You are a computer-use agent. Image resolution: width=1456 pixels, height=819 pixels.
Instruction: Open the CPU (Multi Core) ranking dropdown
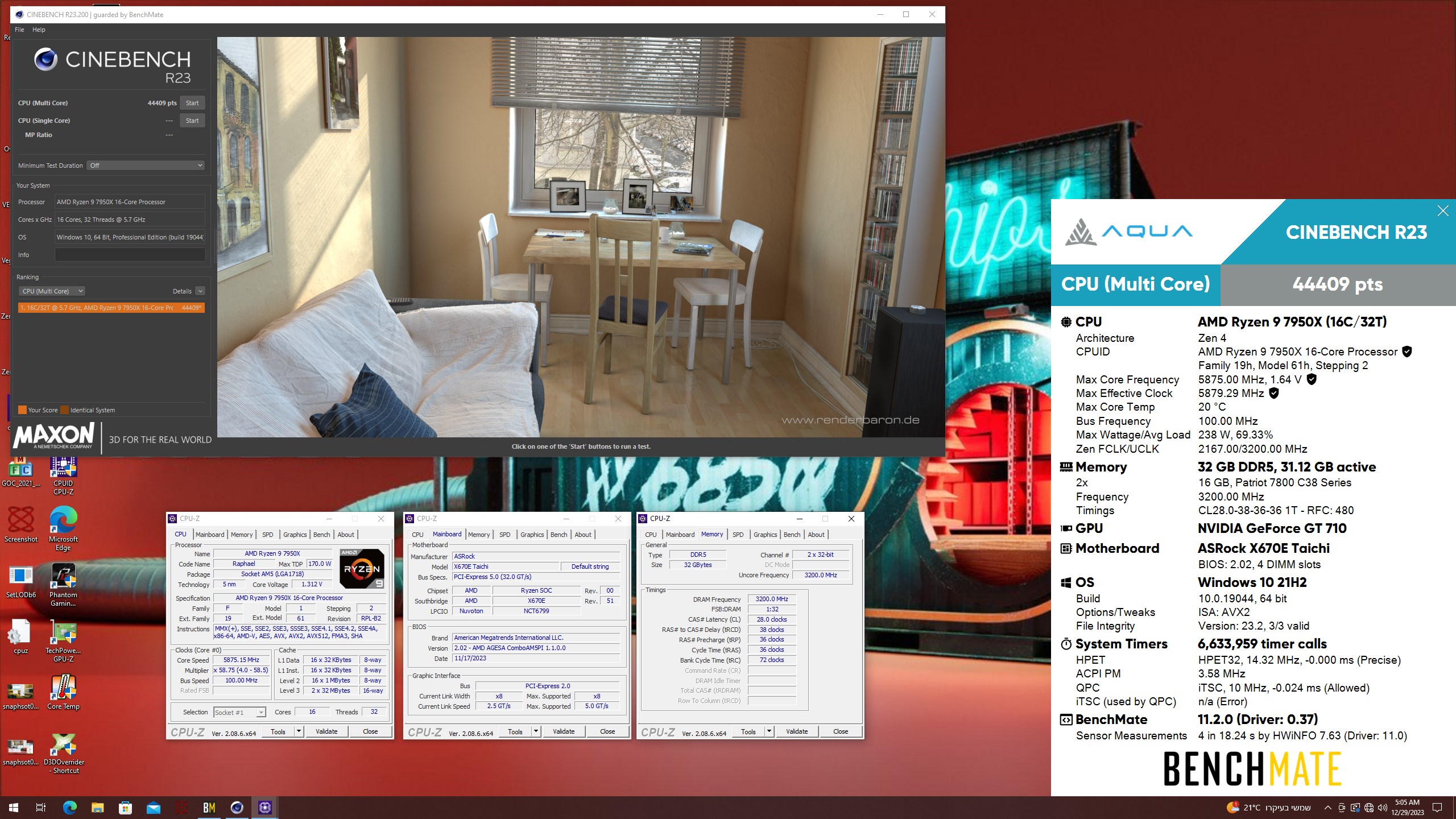coord(52,291)
